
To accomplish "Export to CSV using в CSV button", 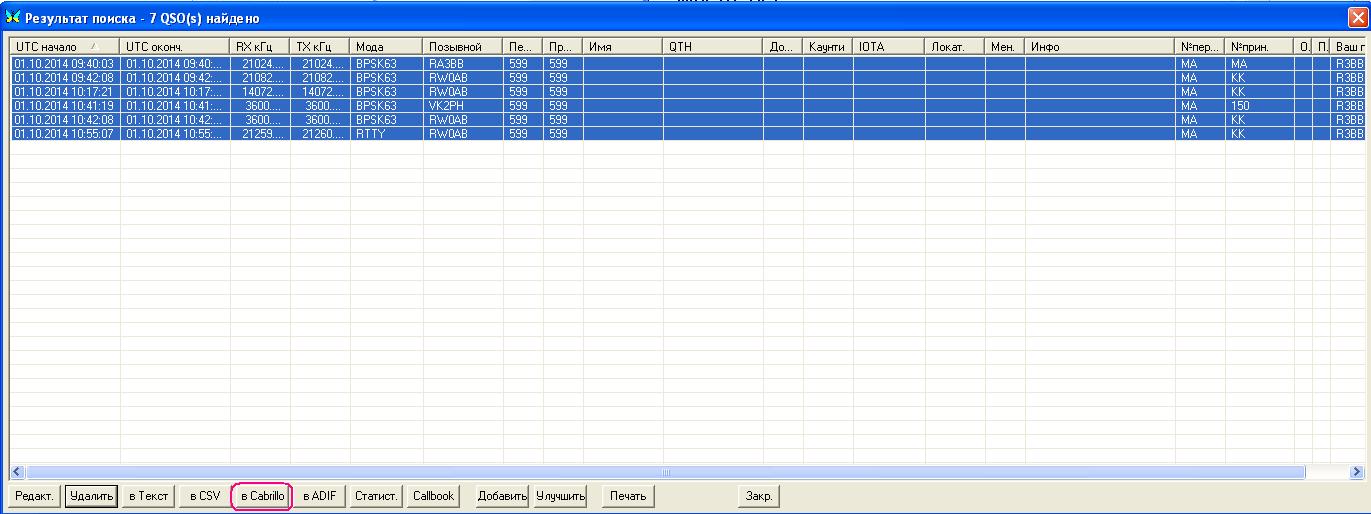I will point(204,496).
